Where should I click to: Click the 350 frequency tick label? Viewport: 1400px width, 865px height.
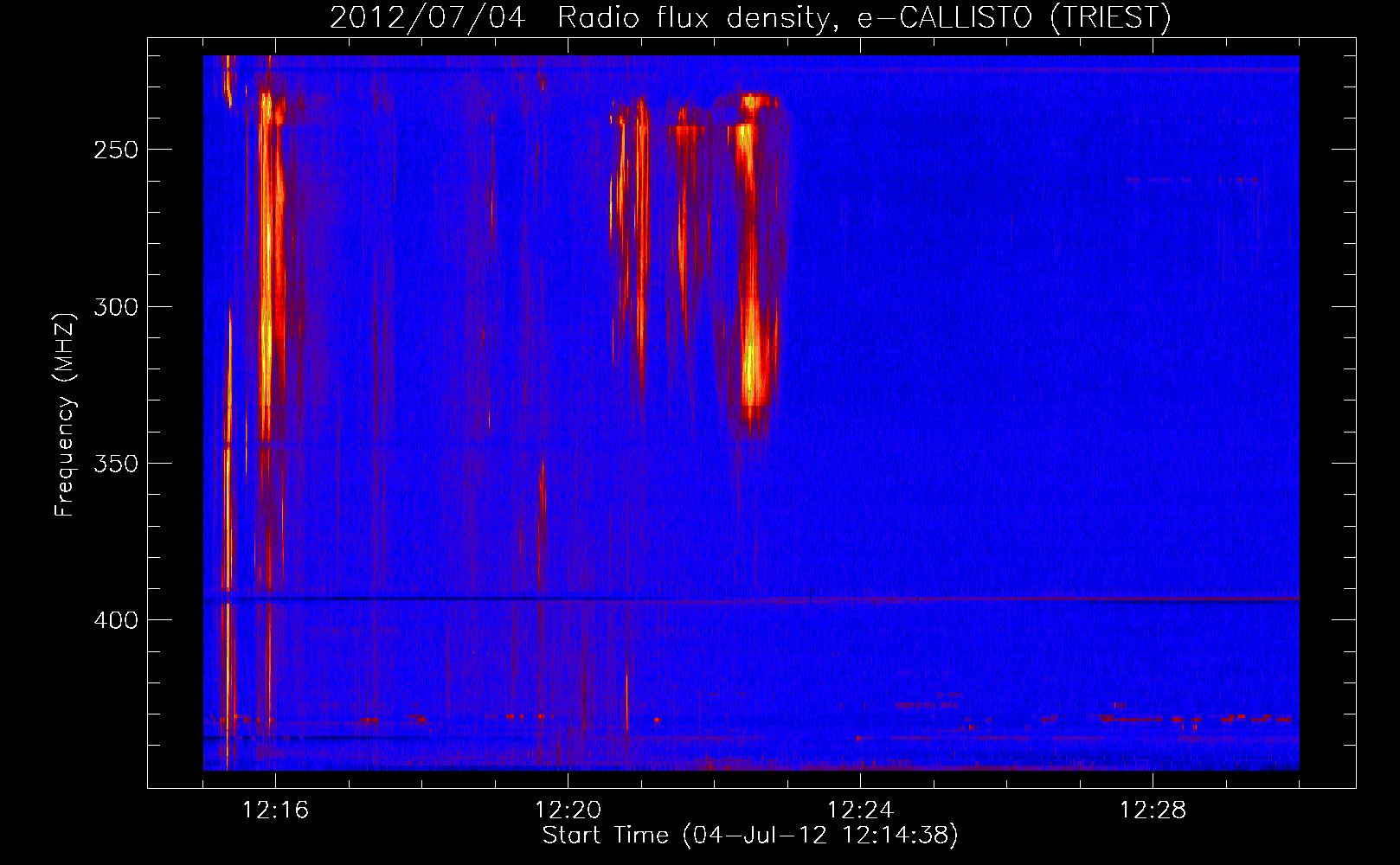click(116, 464)
